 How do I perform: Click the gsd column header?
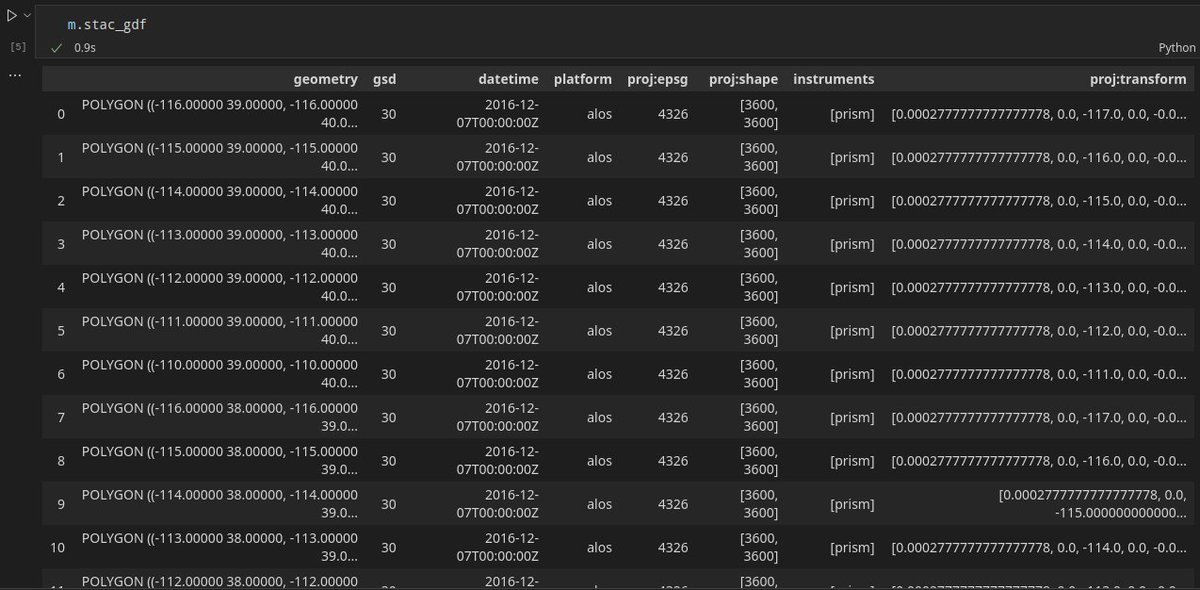(x=384, y=79)
